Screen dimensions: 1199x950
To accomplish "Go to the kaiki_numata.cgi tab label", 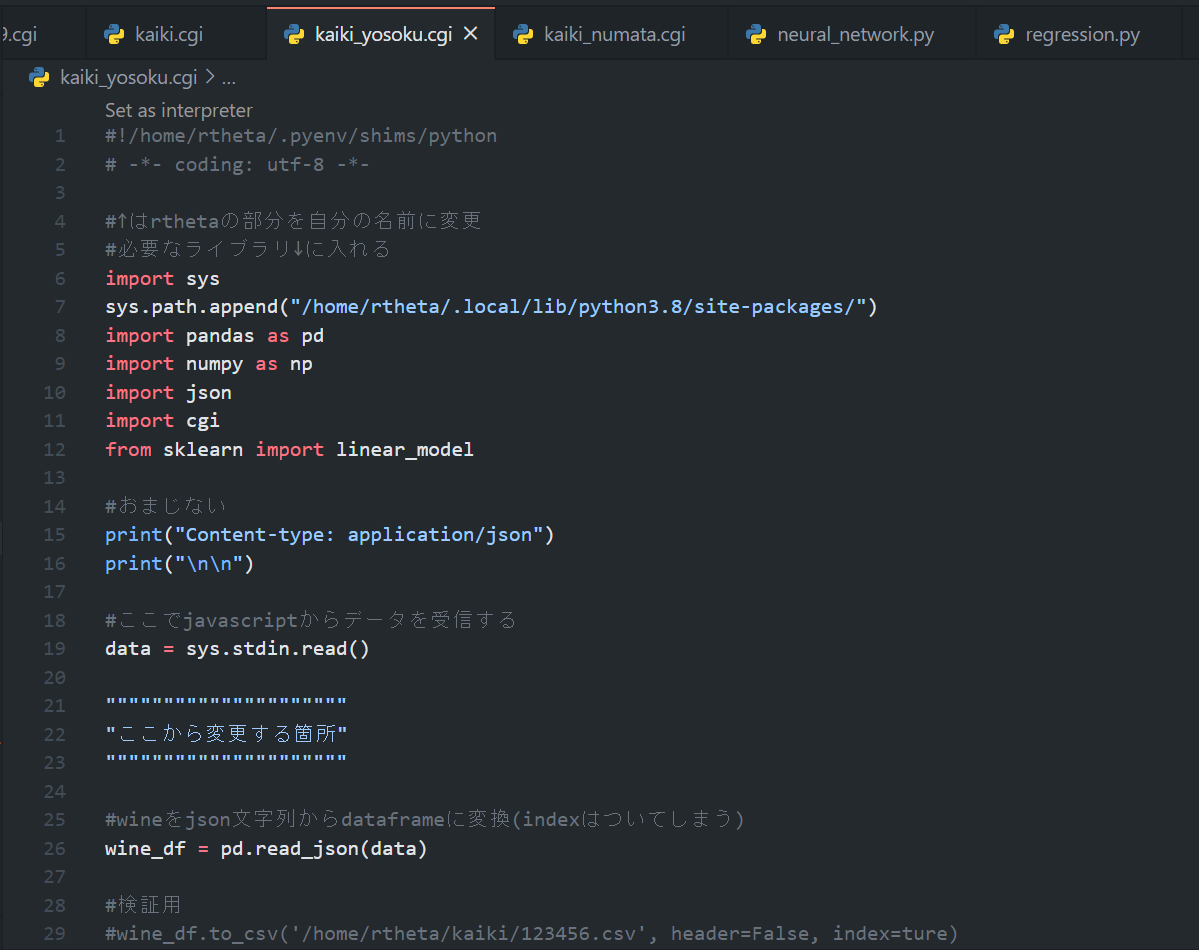I will coord(614,35).
